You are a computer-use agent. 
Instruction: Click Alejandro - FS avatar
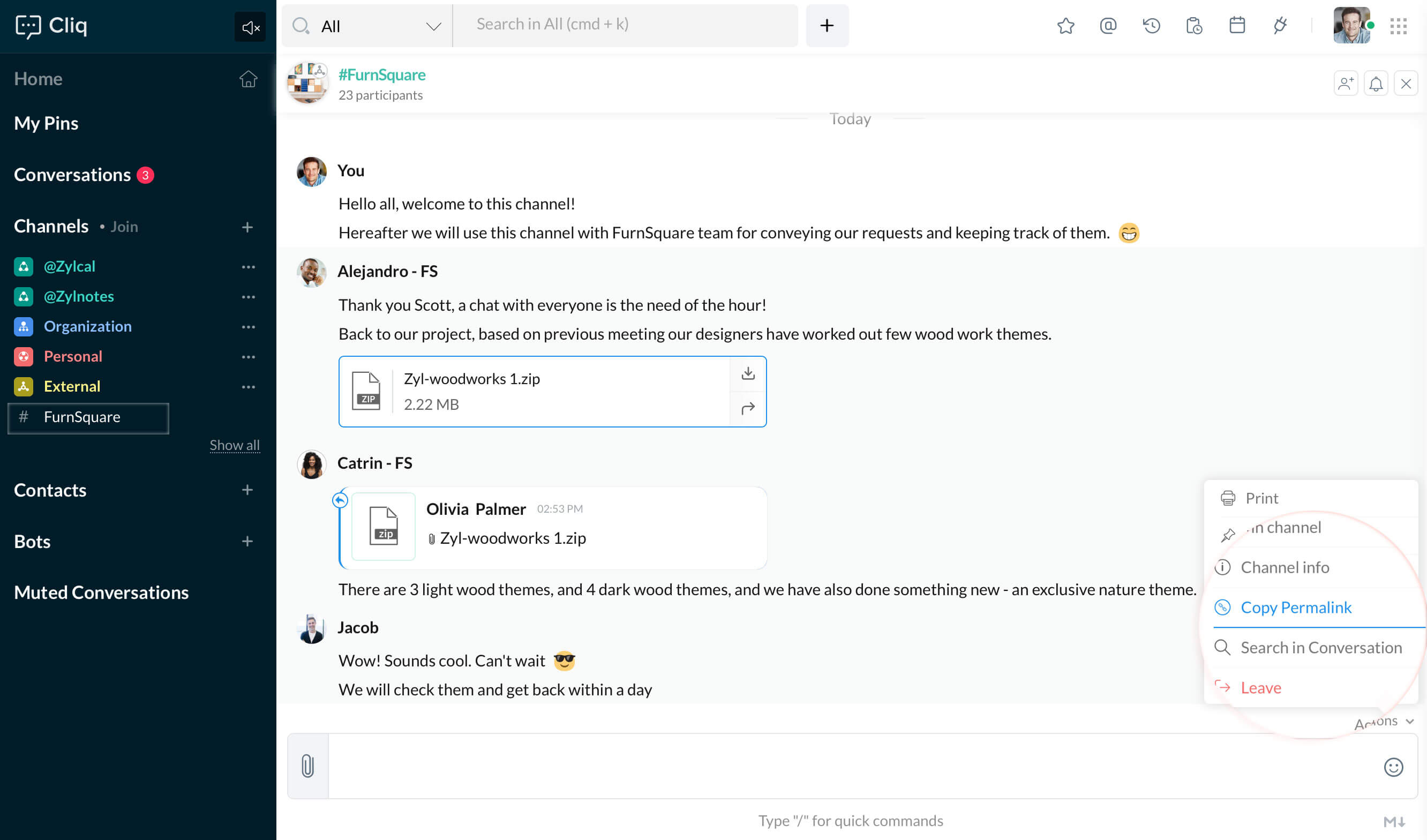[x=311, y=273]
